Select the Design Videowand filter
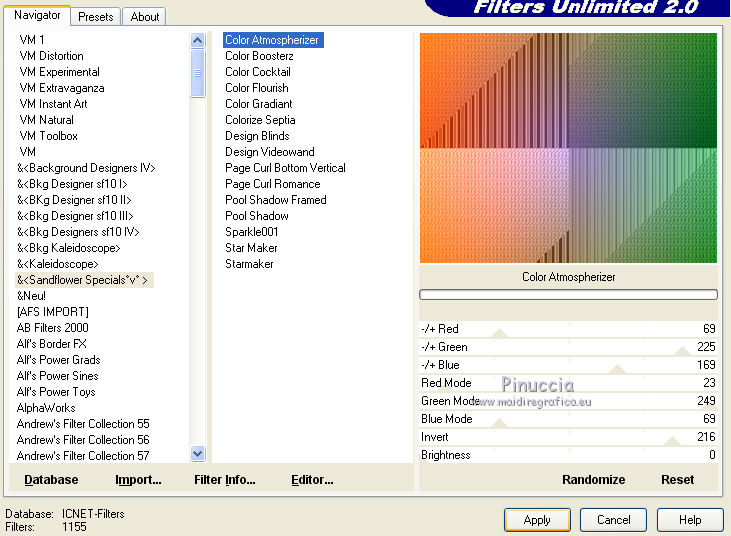The width and height of the screenshot is (731, 536). pyautogui.click(x=270, y=151)
